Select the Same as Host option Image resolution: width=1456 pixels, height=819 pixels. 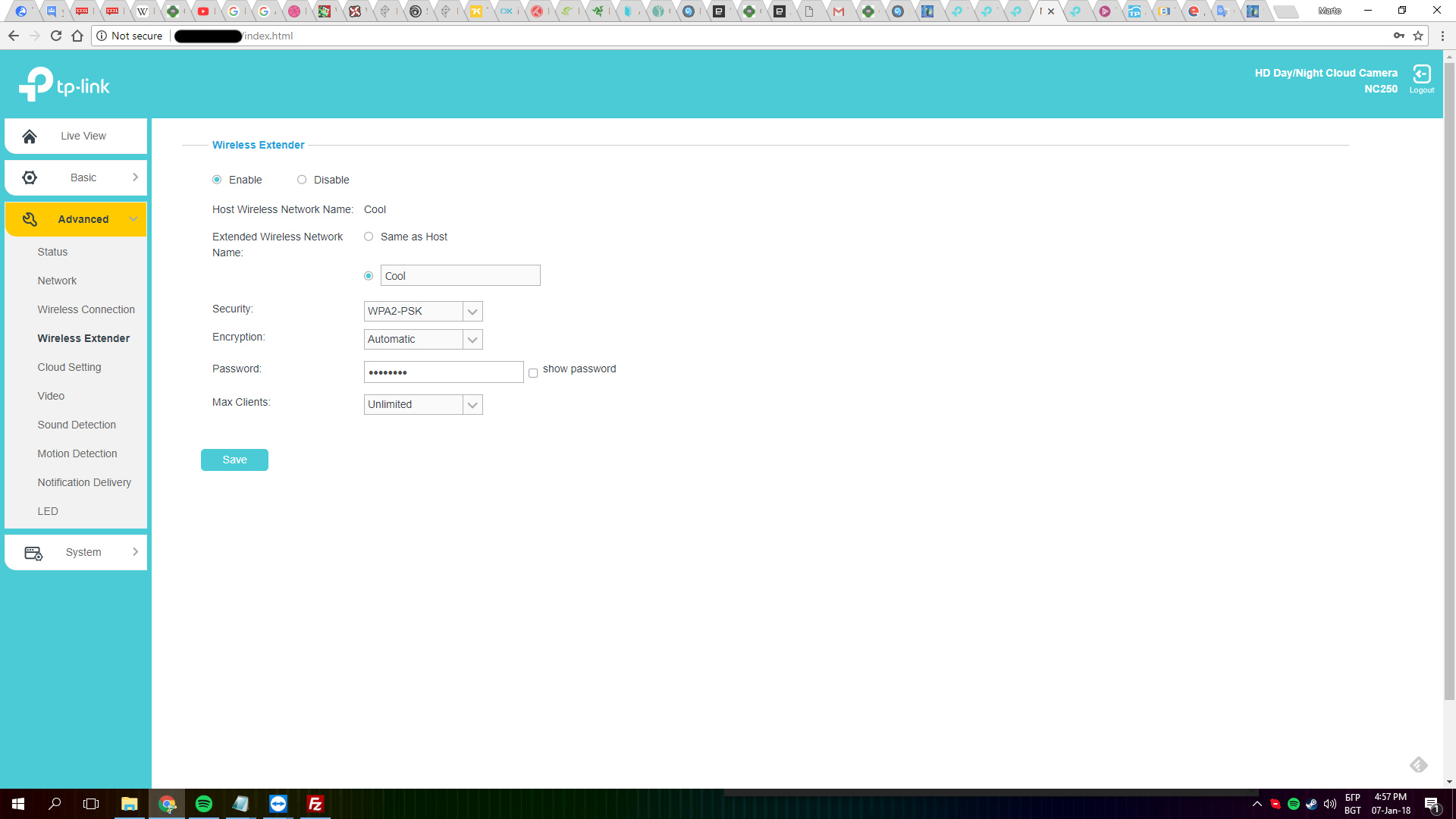(369, 237)
